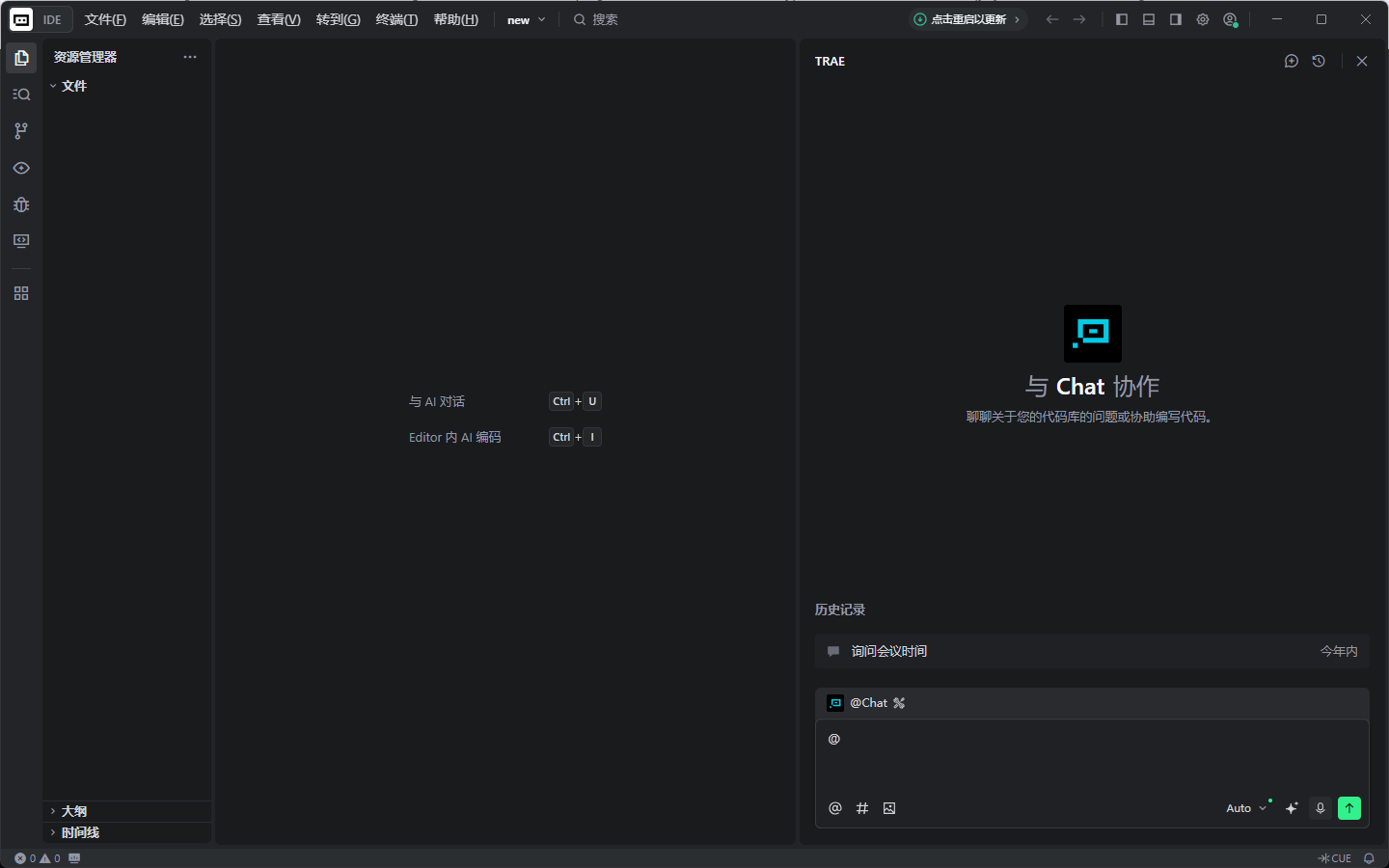Open the 转到(G) menu

[338, 19]
